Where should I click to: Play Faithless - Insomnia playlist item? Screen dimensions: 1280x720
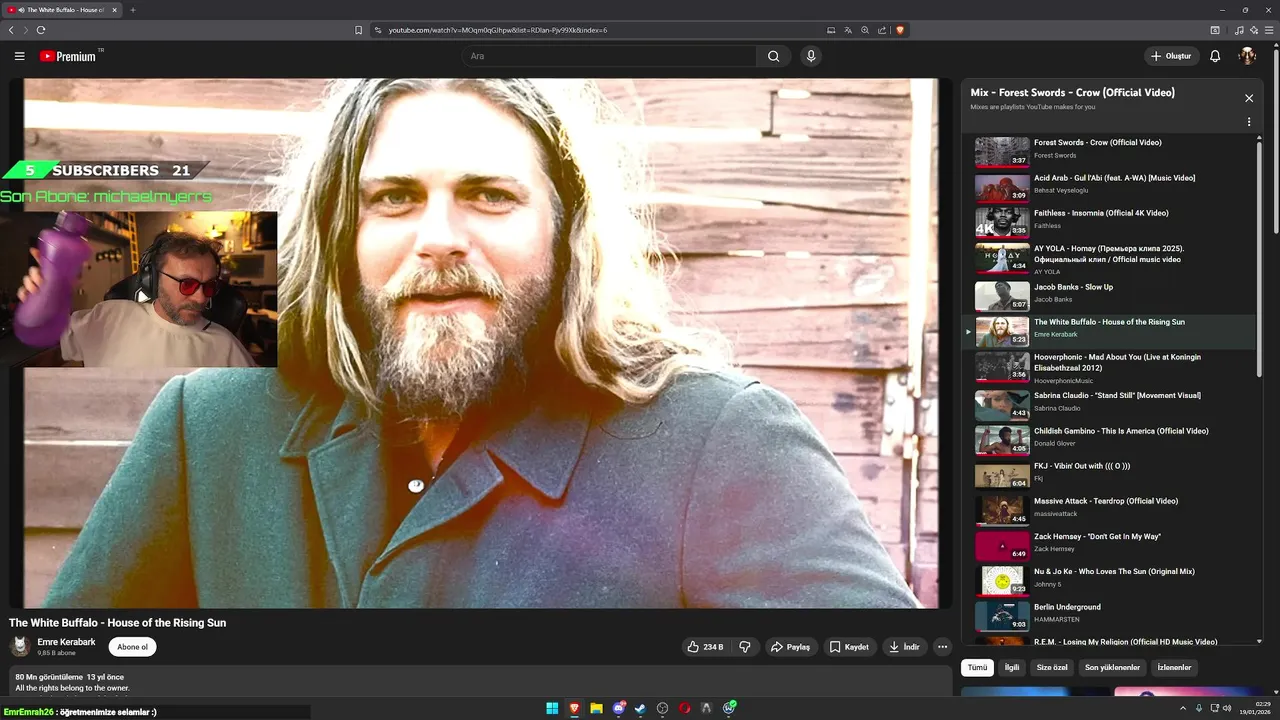point(1108,222)
